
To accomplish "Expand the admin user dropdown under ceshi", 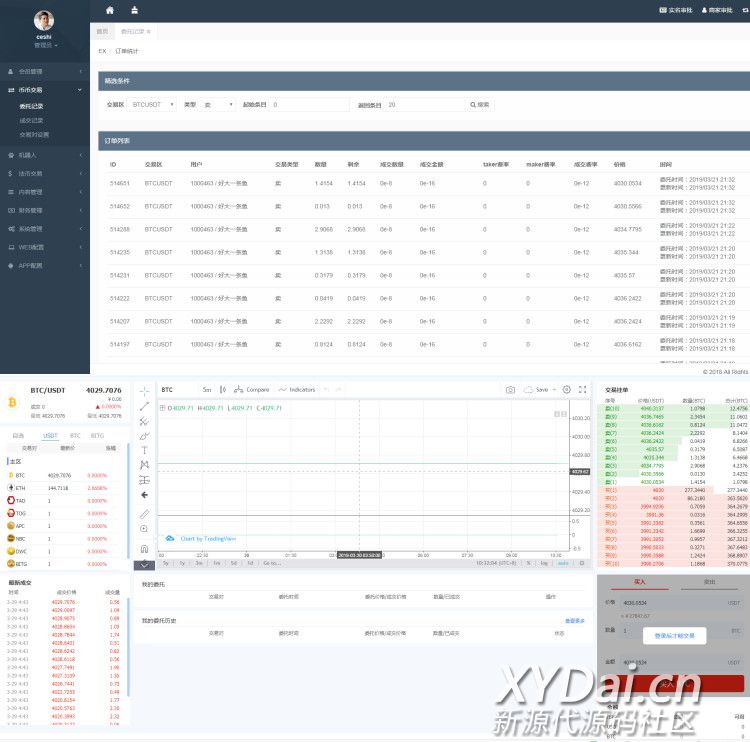I will coord(46,45).
